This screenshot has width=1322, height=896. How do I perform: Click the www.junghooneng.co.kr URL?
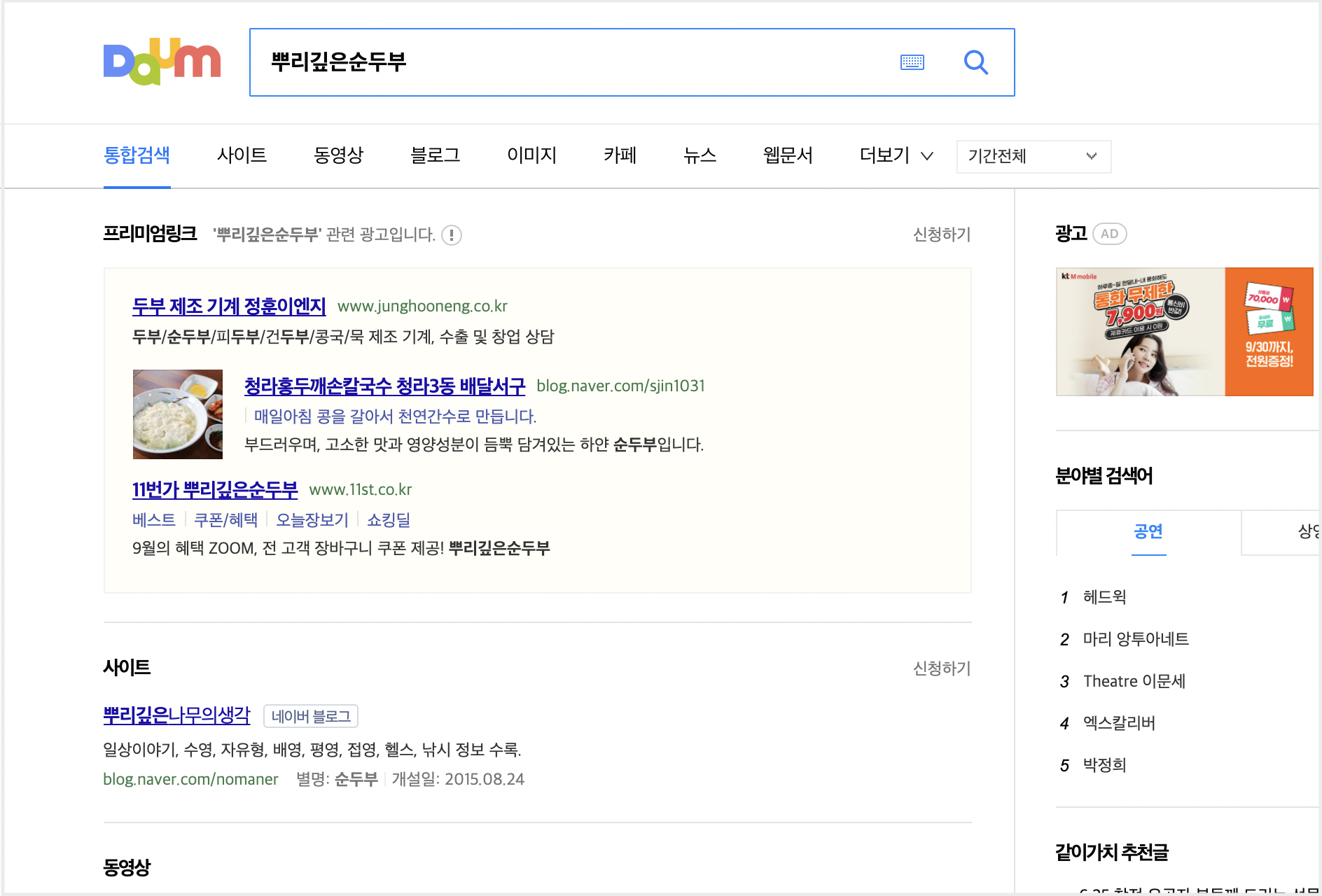point(422,306)
